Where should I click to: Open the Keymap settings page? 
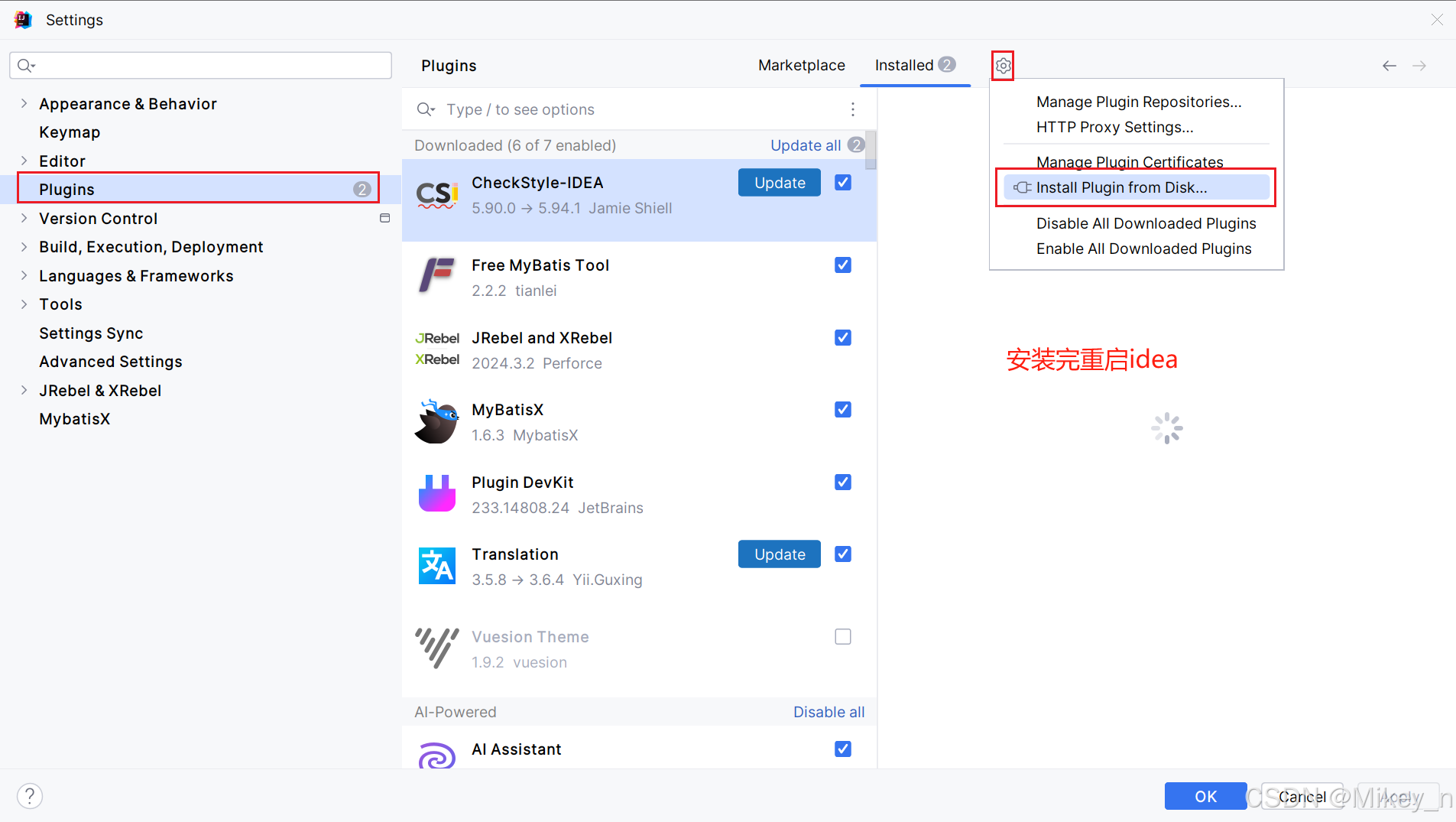tap(70, 132)
